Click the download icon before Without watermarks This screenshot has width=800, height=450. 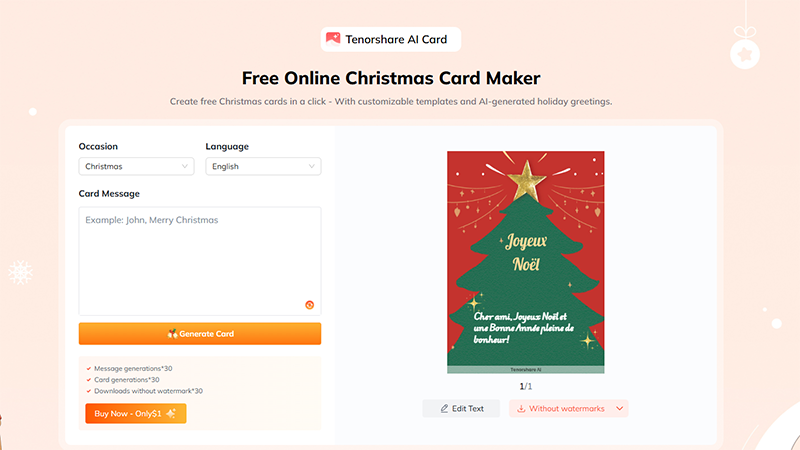[x=521, y=409]
